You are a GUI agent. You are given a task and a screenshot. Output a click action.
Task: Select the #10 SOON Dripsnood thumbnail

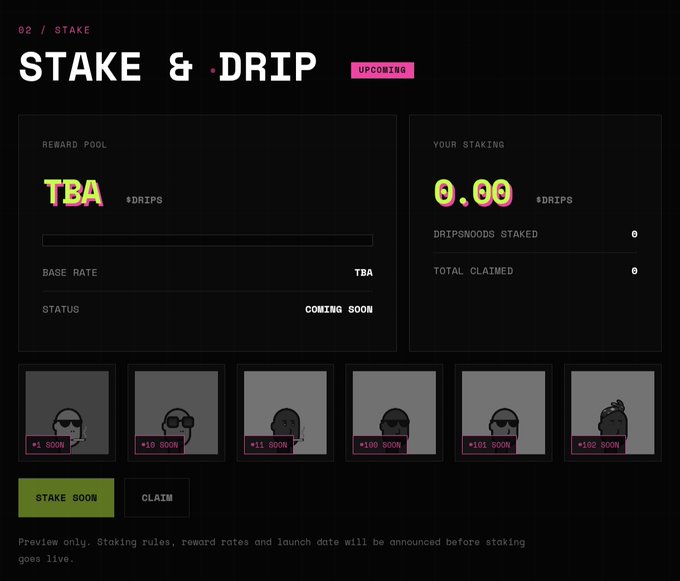click(x=176, y=412)
